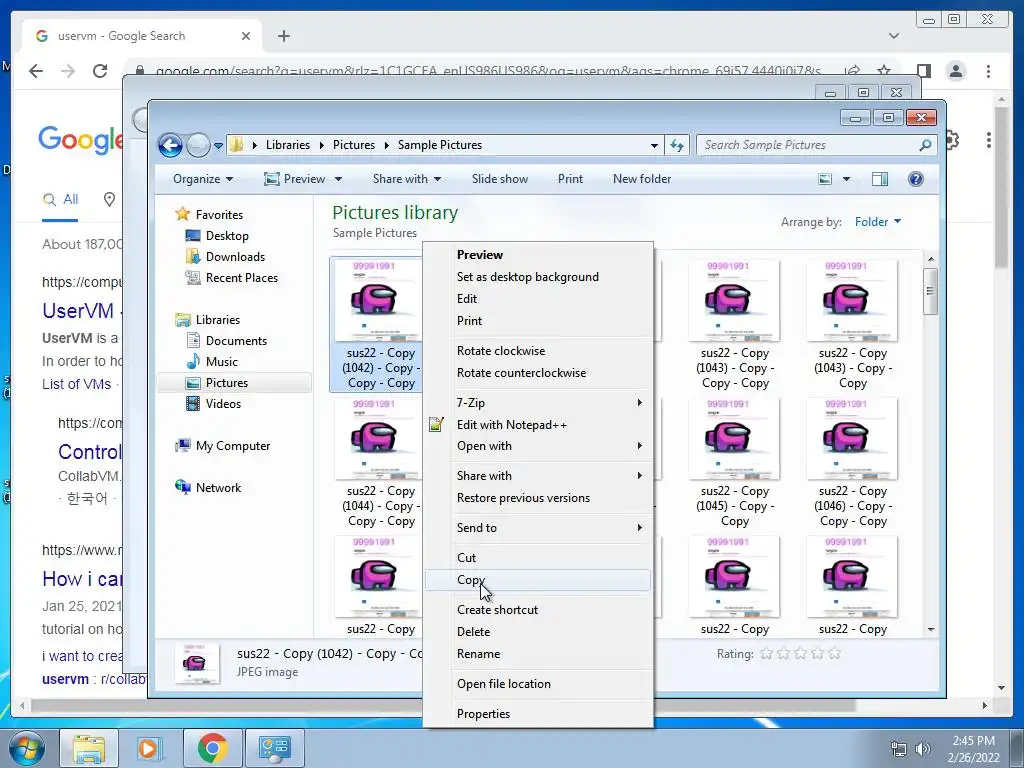
Task: Choose Restore previous versions
Action: [538, 498]
